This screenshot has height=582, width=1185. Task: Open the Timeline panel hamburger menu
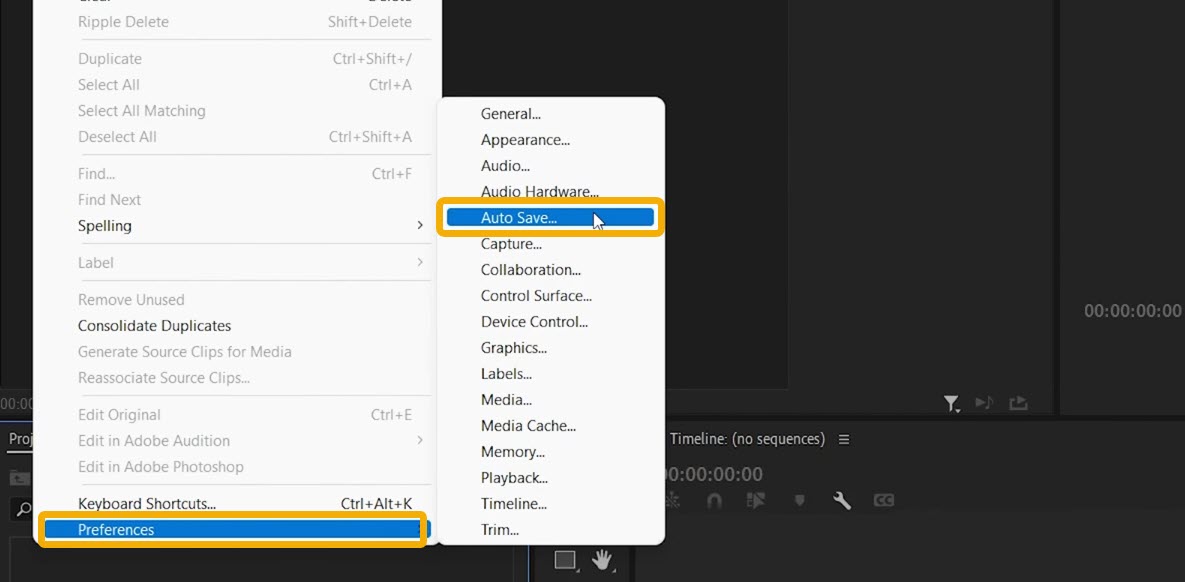coord(845,439)
